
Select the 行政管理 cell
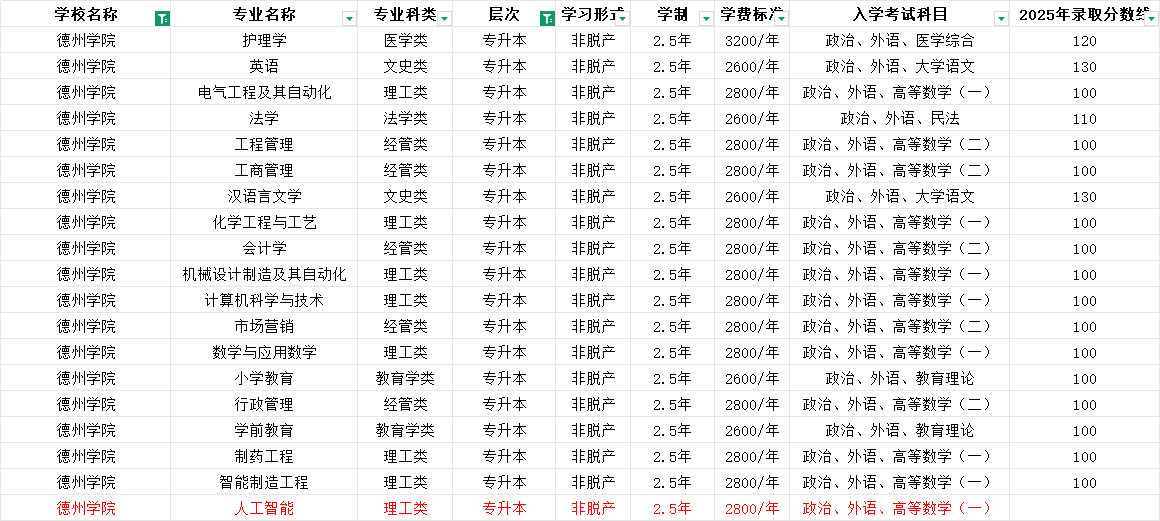[264, 405]
